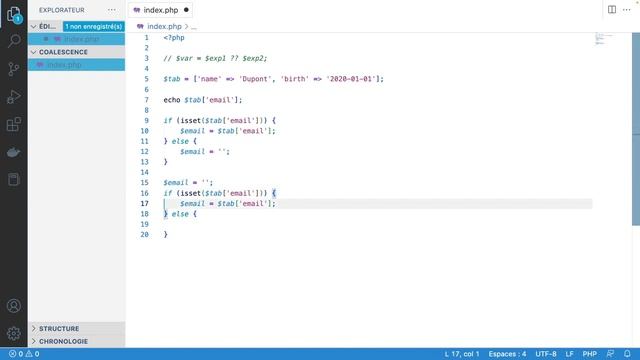
Task: Click the '1 non enregistré(s)' badge
Action: [93, 27]
